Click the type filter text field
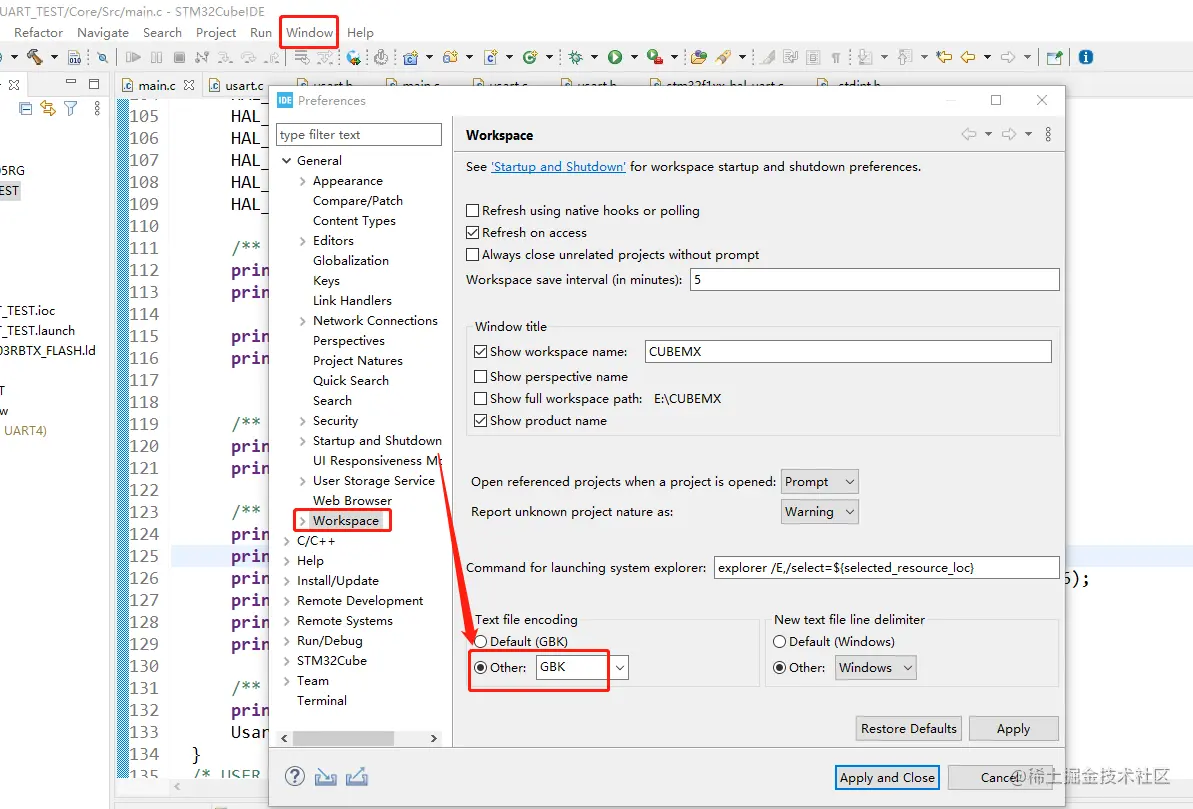This screenshot has width=1193, height=809. 358,135
